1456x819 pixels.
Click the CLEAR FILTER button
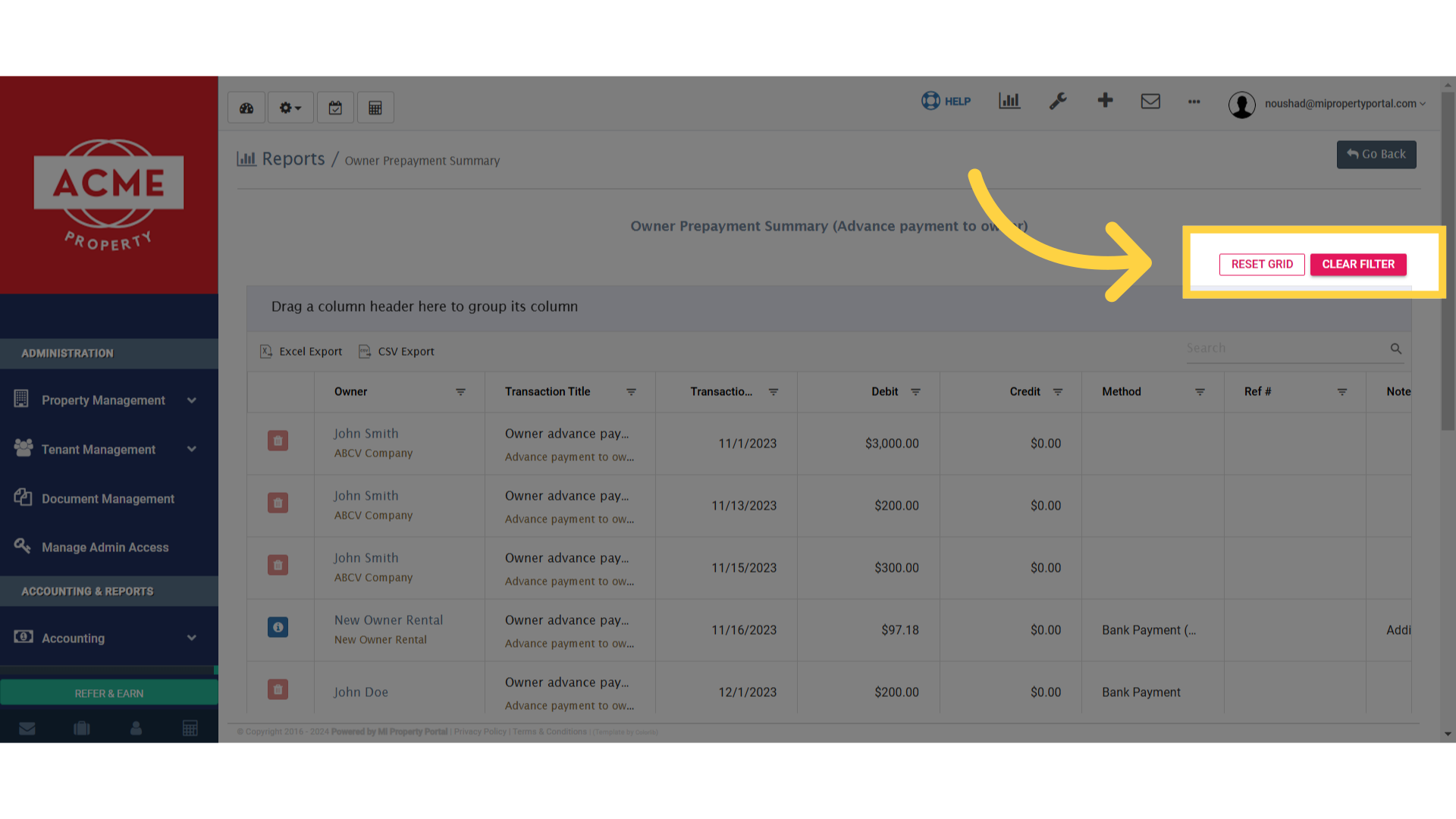coord(1358,264)
